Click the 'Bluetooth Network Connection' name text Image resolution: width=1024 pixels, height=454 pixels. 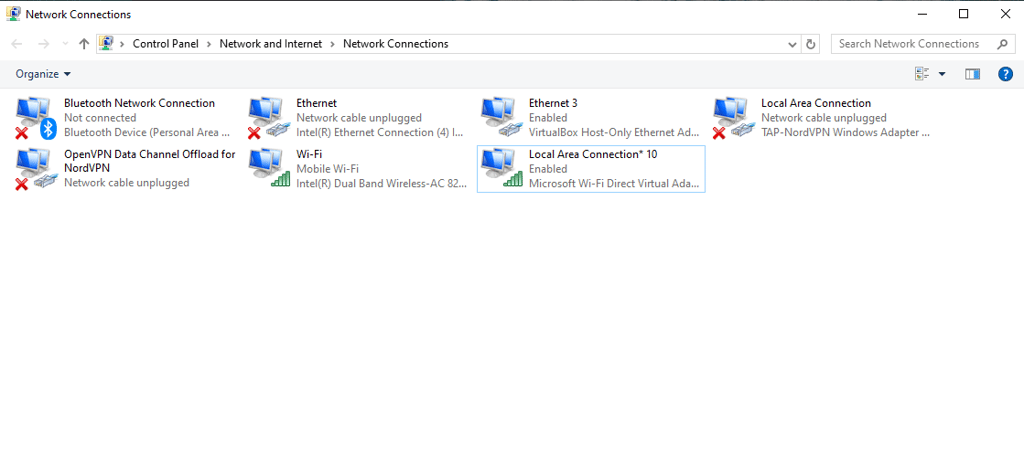point(139,103)
